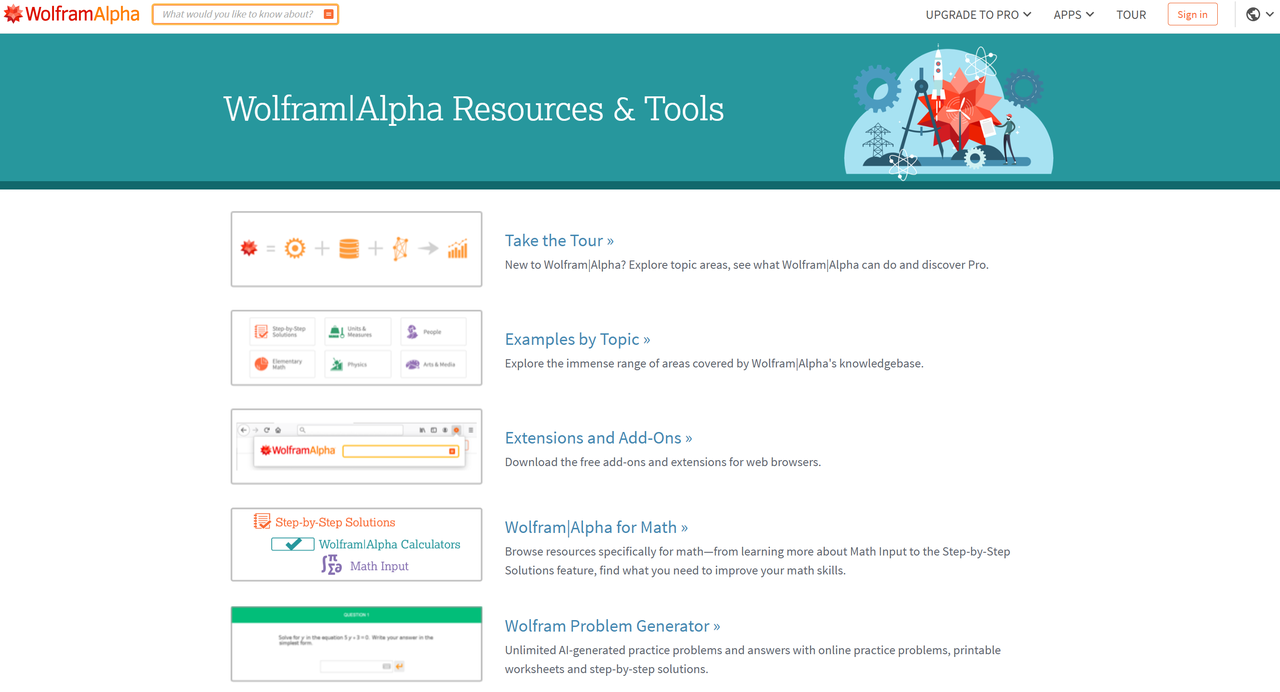Click the Step-by-Step Solutions notepad icon

pos(262,522)
